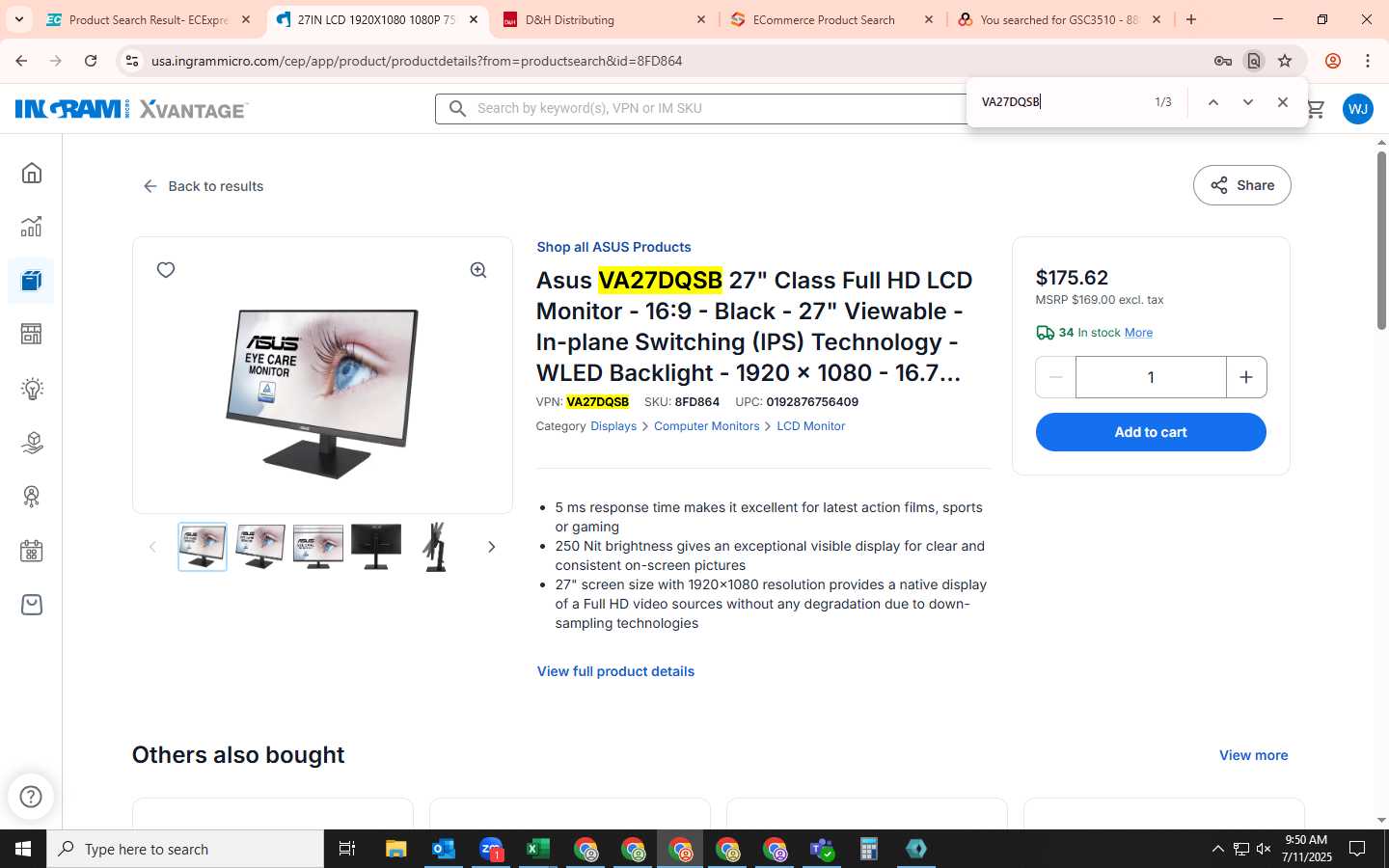Viewport: 1389px width, 868px height.
Task: Switch to ECommerce Product Search tab
Action: pyautogui.click(x=831, y=19)
